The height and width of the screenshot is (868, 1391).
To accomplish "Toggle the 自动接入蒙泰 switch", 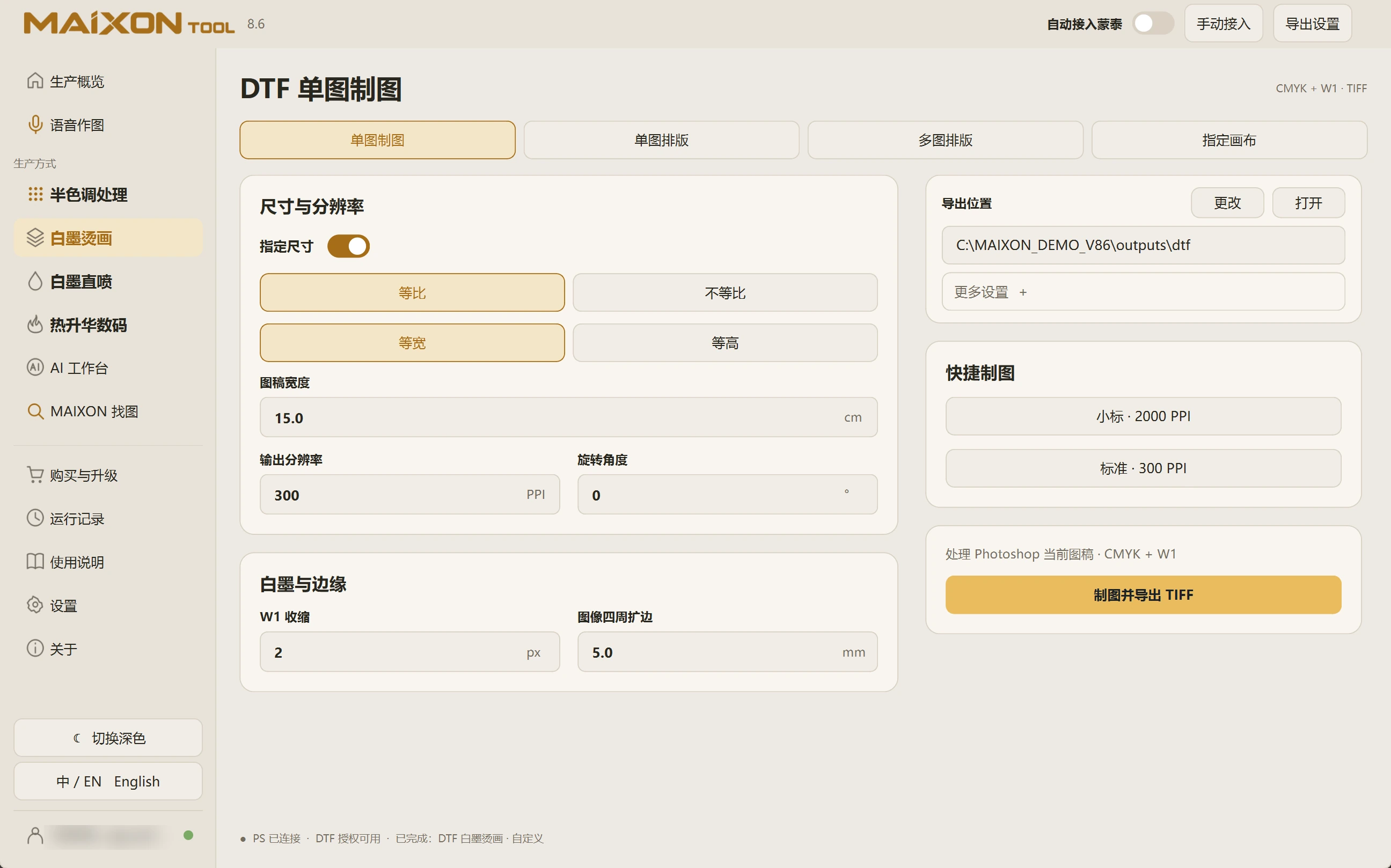I will [1153, 24].
